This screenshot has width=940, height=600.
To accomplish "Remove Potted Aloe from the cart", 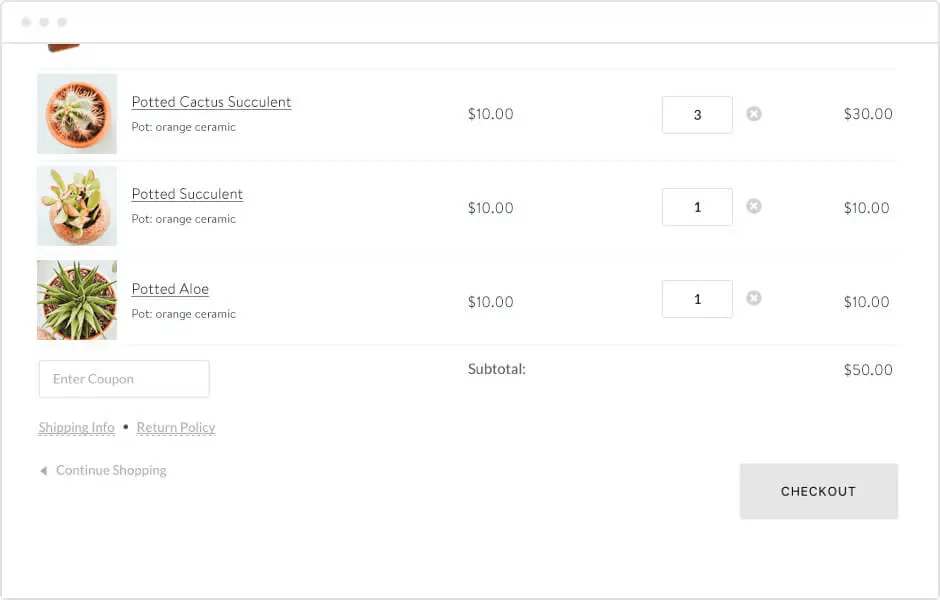I will tap(754, 298).
